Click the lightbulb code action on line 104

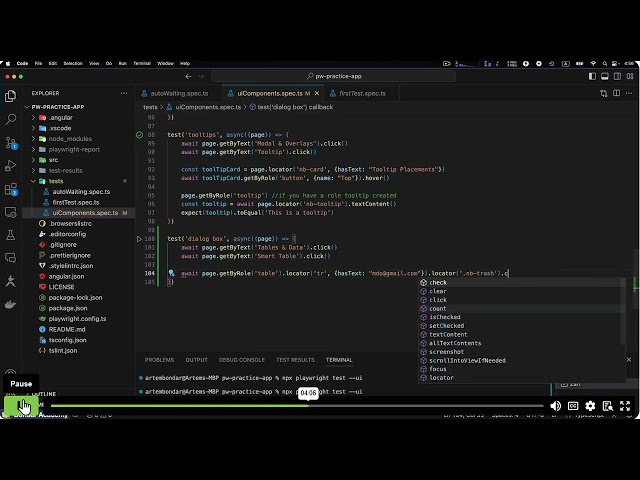(x=171, y=273)
